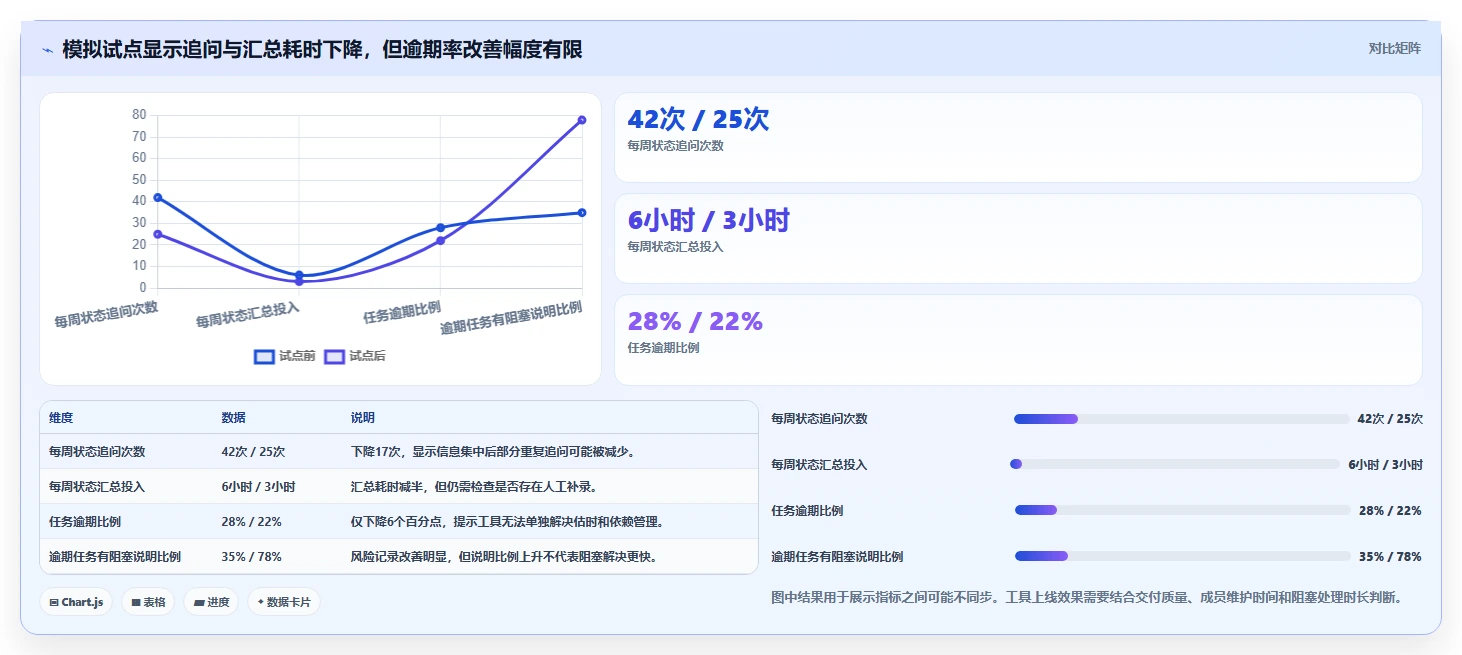Select 任务逾期比例 in the table's first column
The height and width of the screenshot is (655, 1462).
pos(85,522)
